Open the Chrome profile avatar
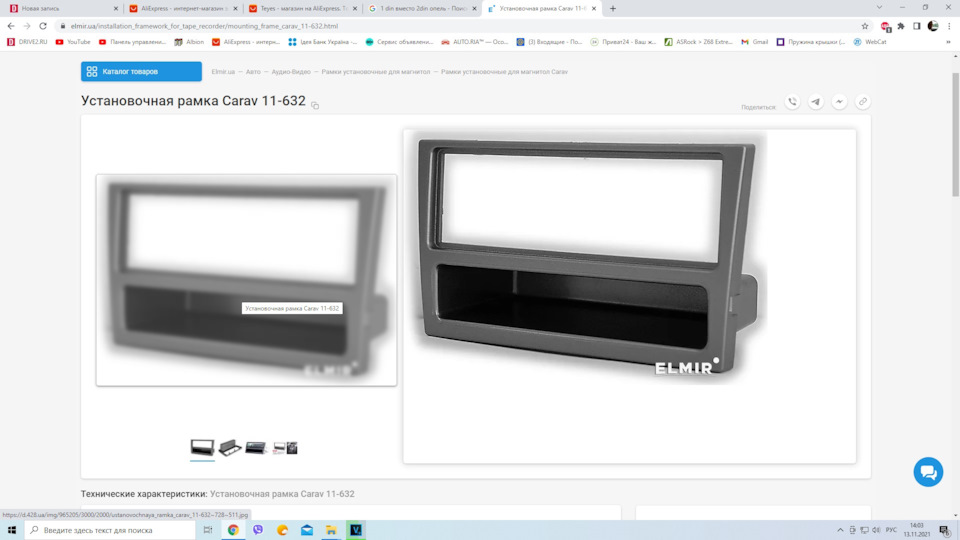The height and width of the screenshot is (540, 960). coord(932,26)
